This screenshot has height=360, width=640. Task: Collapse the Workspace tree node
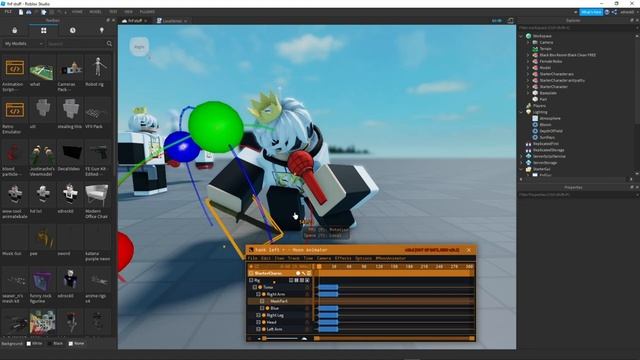[521, 36]
